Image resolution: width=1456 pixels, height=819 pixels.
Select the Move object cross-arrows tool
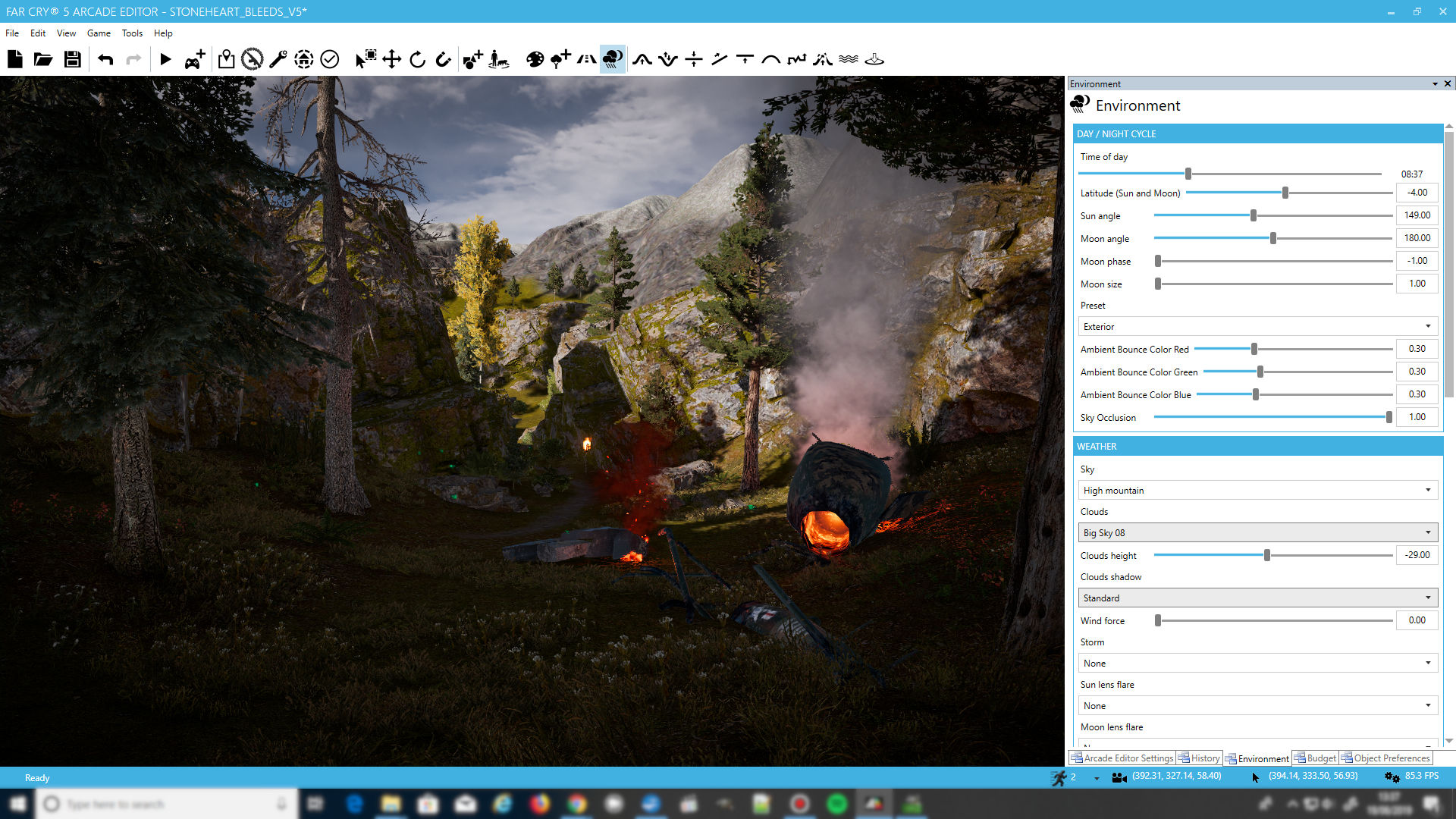pos(391,59)
